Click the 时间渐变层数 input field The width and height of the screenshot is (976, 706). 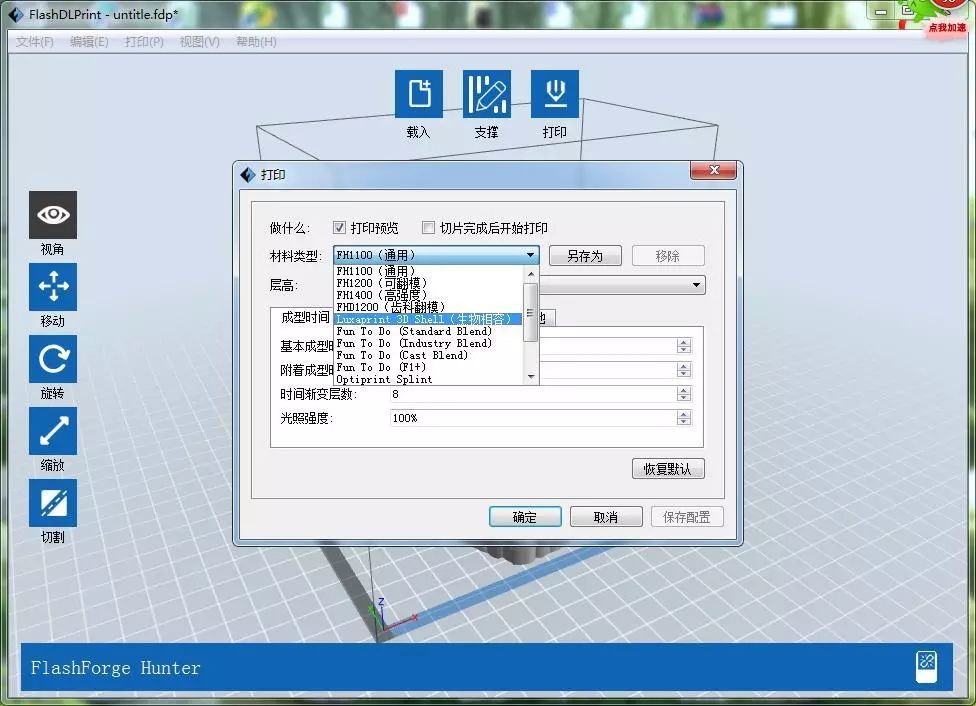coord(533,394)
